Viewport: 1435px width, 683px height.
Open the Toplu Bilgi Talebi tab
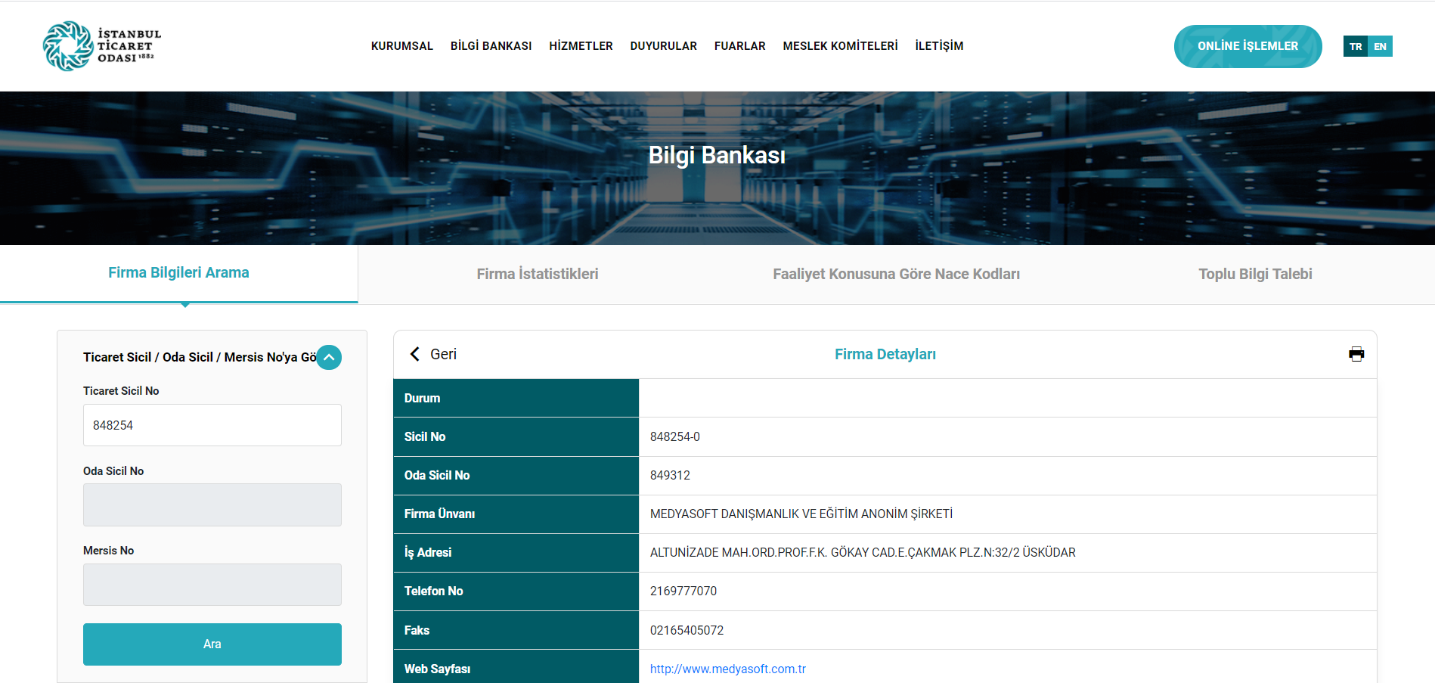(1255, 274)
